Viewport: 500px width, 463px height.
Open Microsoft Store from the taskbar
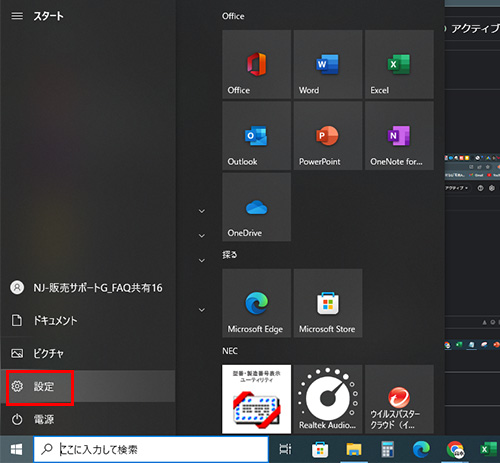[320, 449]
